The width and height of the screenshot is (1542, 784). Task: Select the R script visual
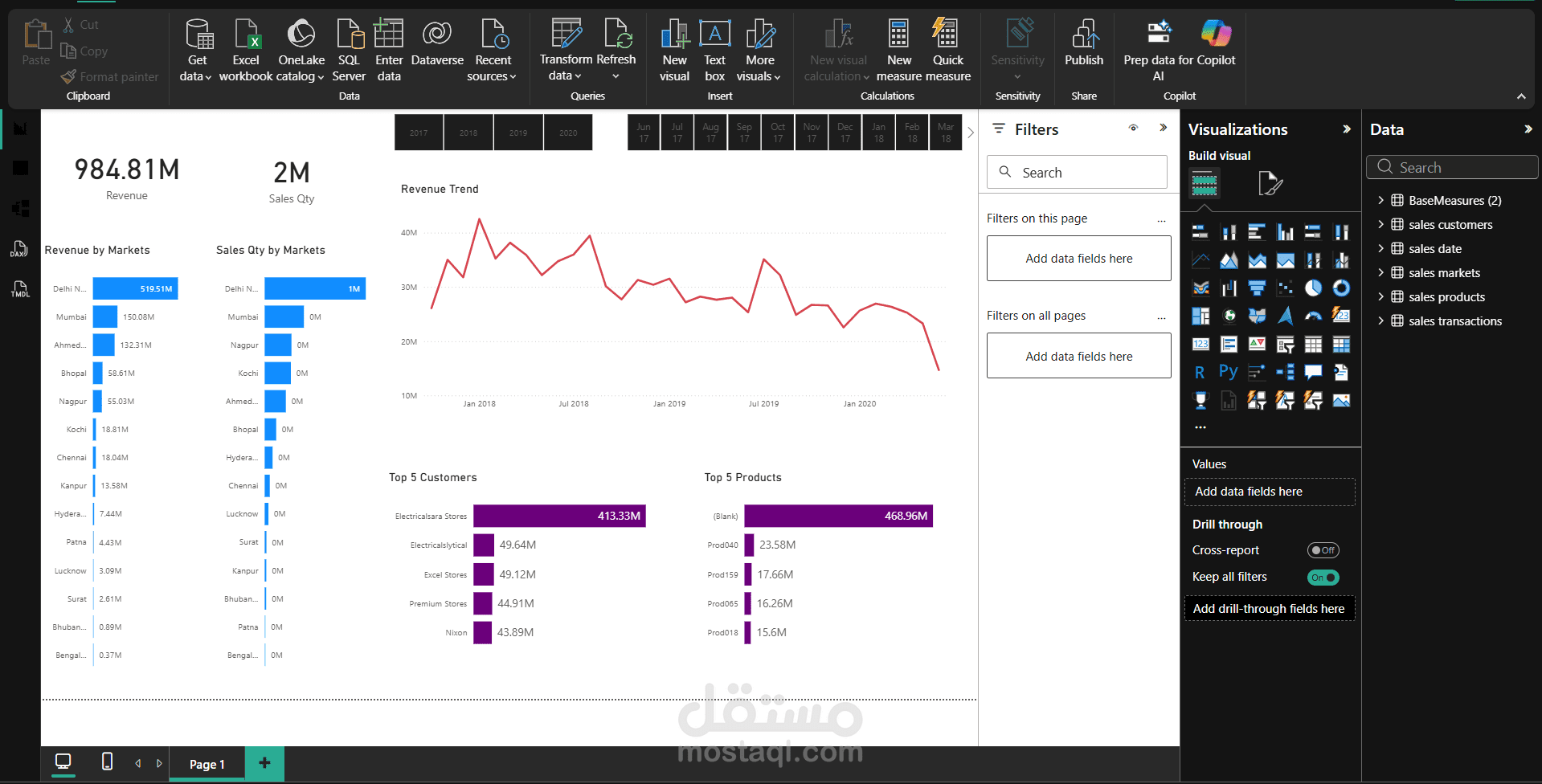click(x=1200, y=372)
